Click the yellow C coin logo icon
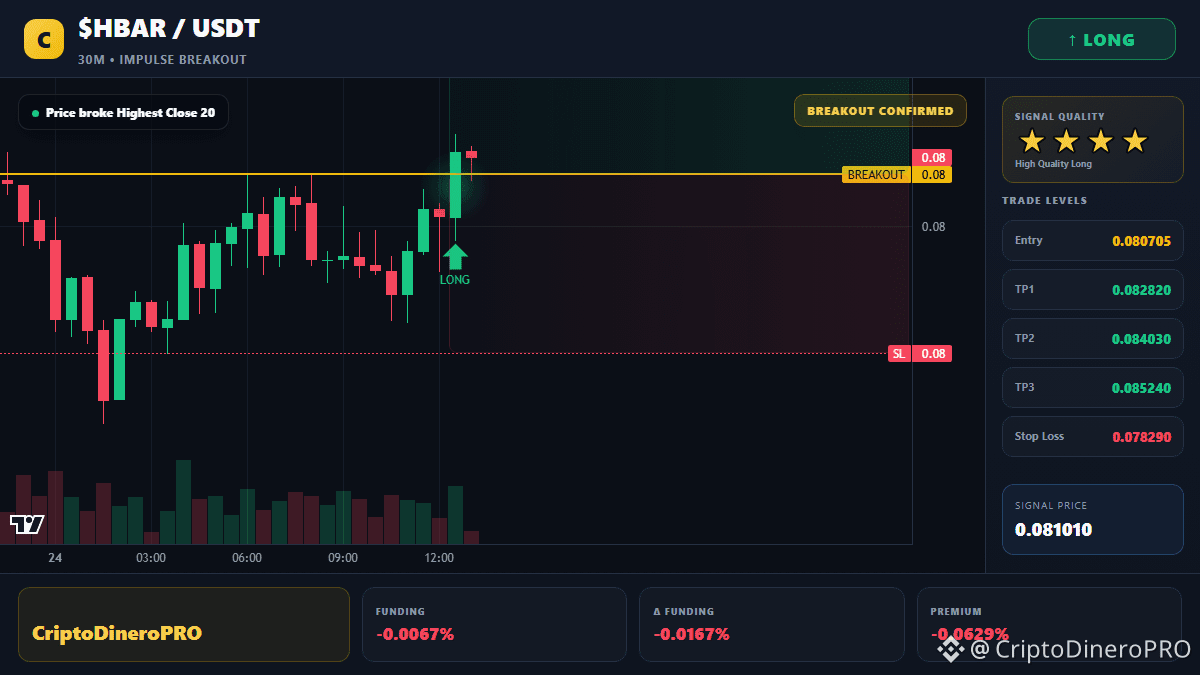The image size is (1200, 675). coord(43,40)
